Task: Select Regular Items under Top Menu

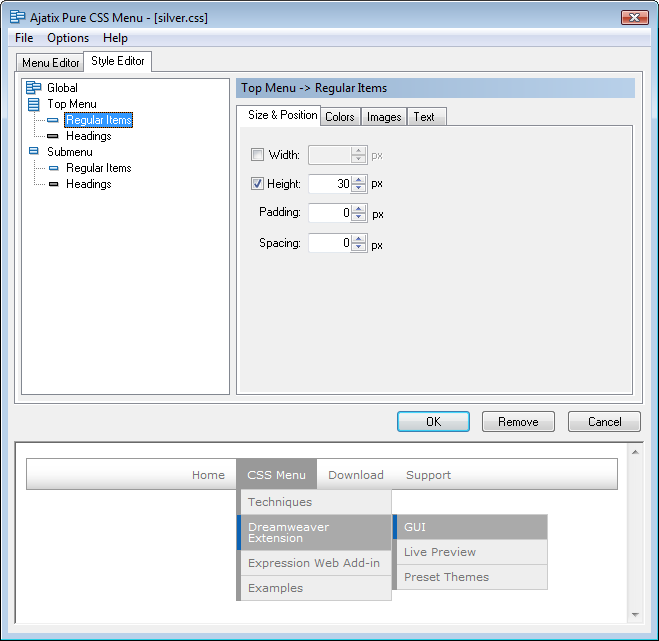Action: [x=99, y=120]
